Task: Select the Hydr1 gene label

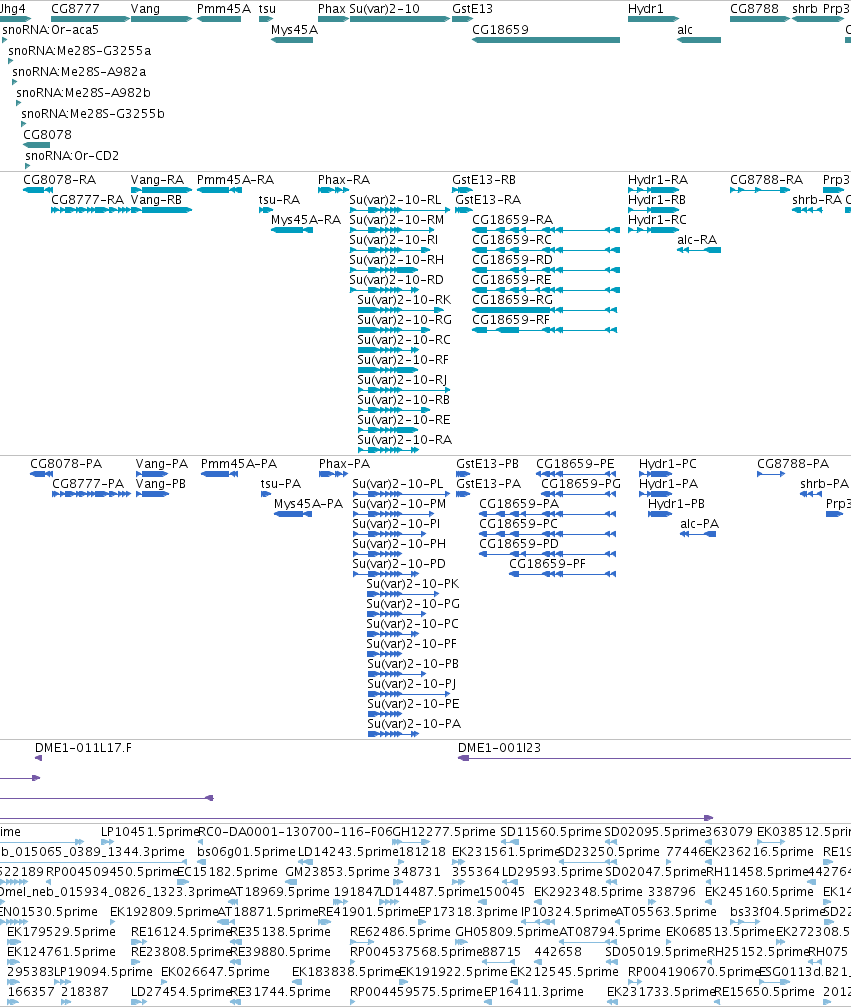Action: point(645,9)
